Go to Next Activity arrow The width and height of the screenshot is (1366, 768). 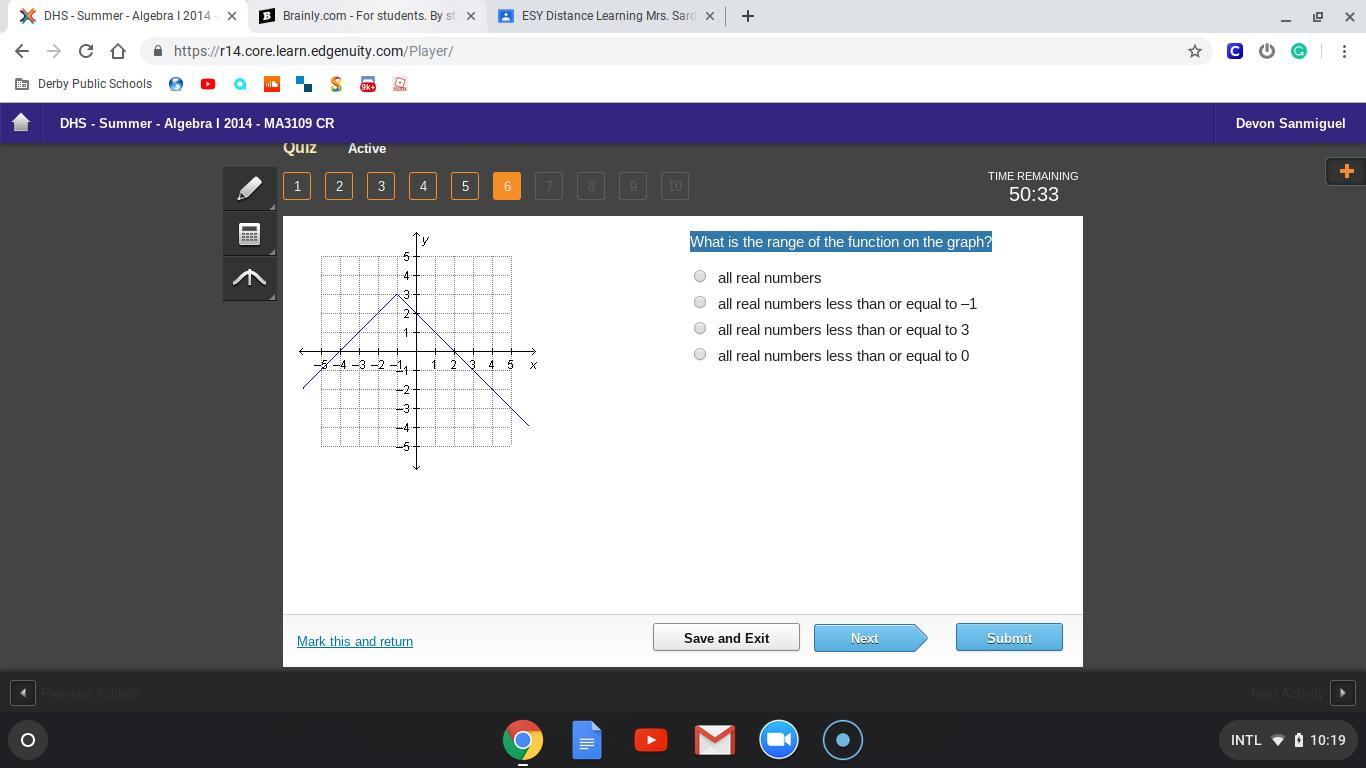click(x=1343, y=692)
